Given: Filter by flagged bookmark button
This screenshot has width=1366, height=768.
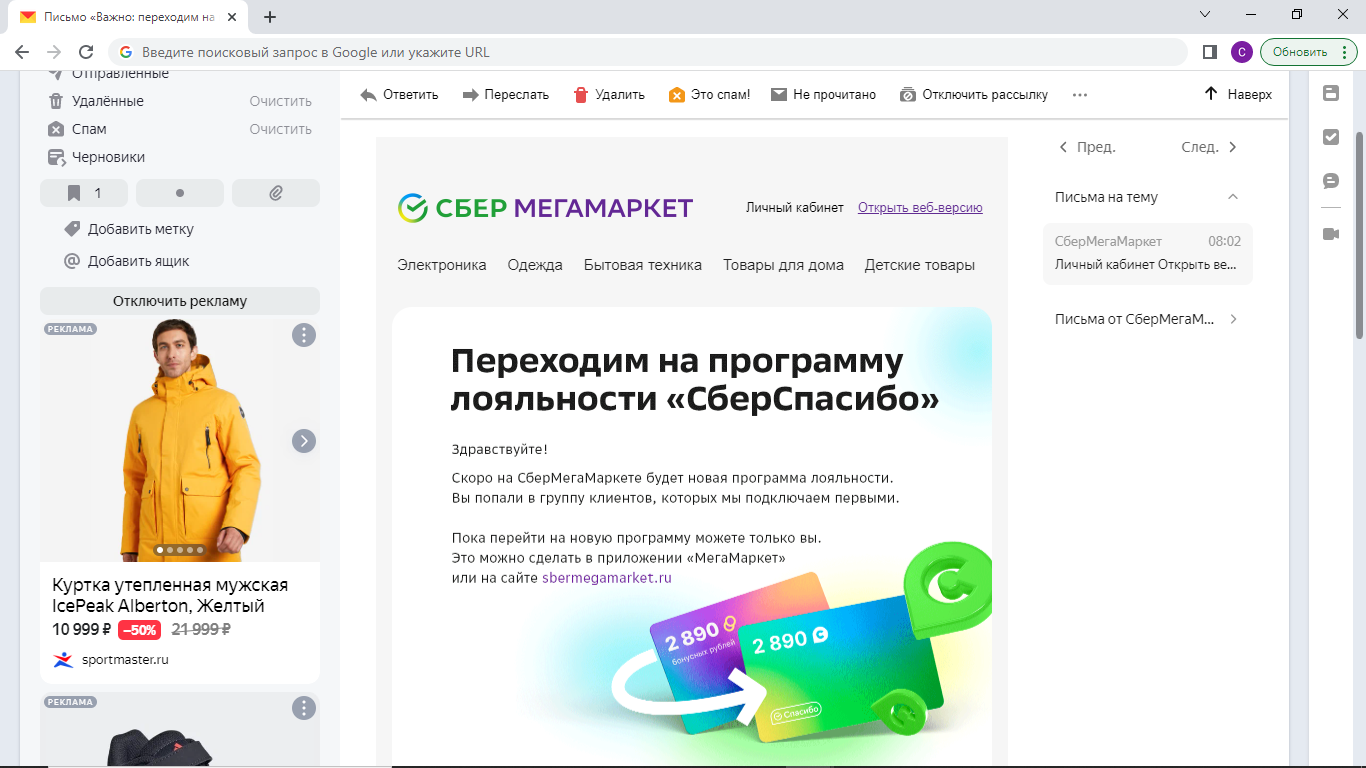Looking at the screenshot, I should [84, 193].
